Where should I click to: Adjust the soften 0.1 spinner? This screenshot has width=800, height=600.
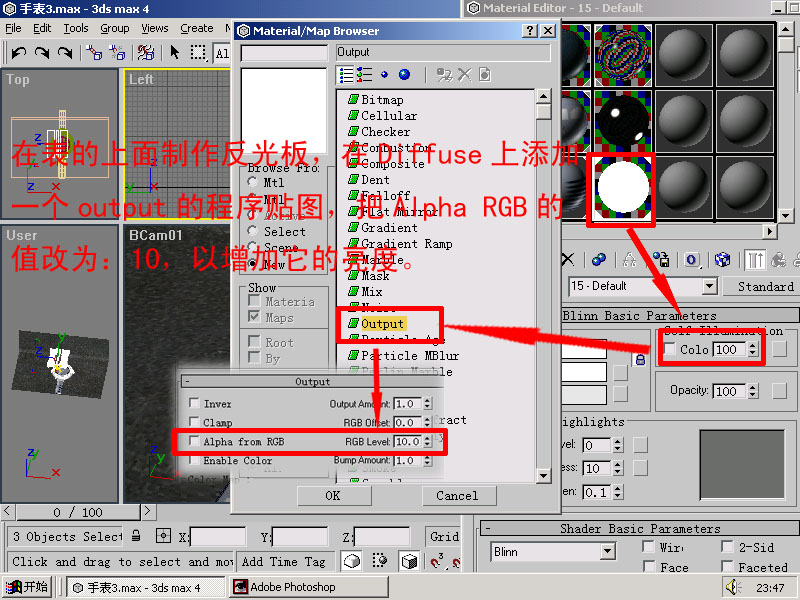618,492
